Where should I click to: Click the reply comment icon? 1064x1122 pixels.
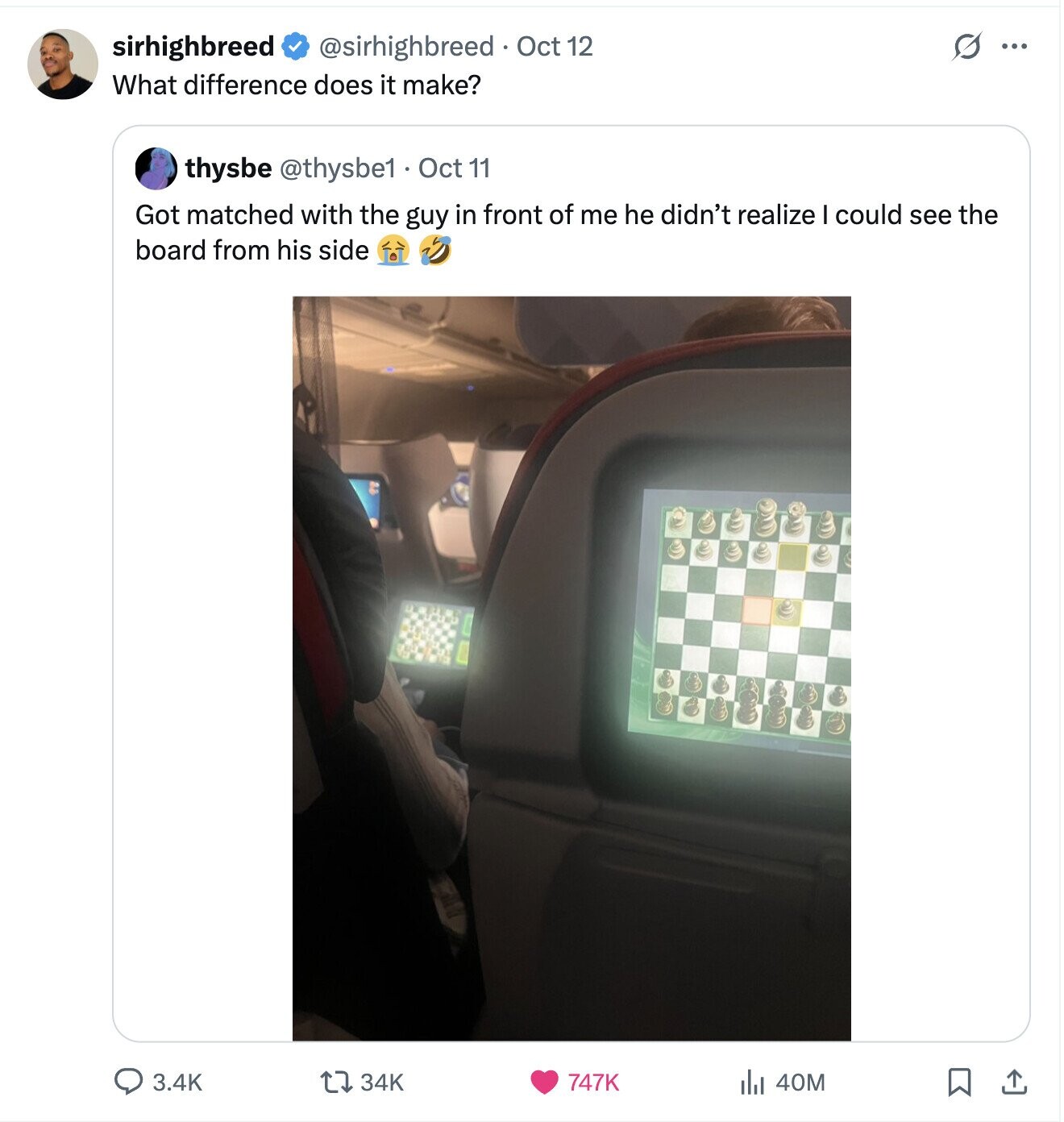tap(128, 1081)
